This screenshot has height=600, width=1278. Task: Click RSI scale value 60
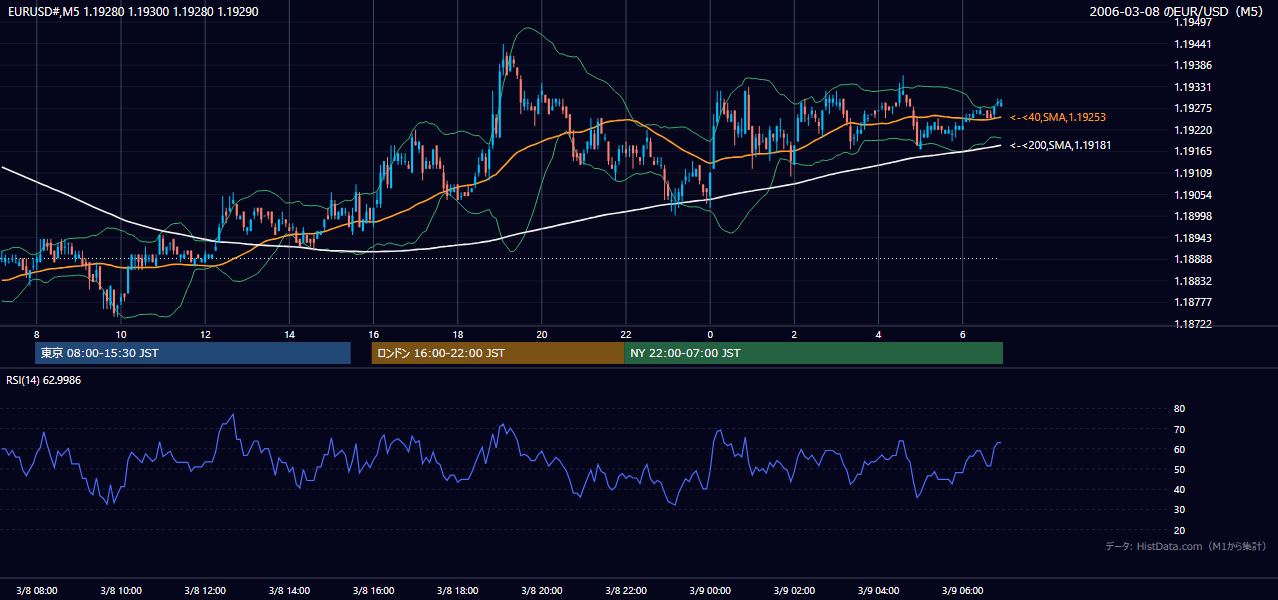click(x=1179, y=449)
